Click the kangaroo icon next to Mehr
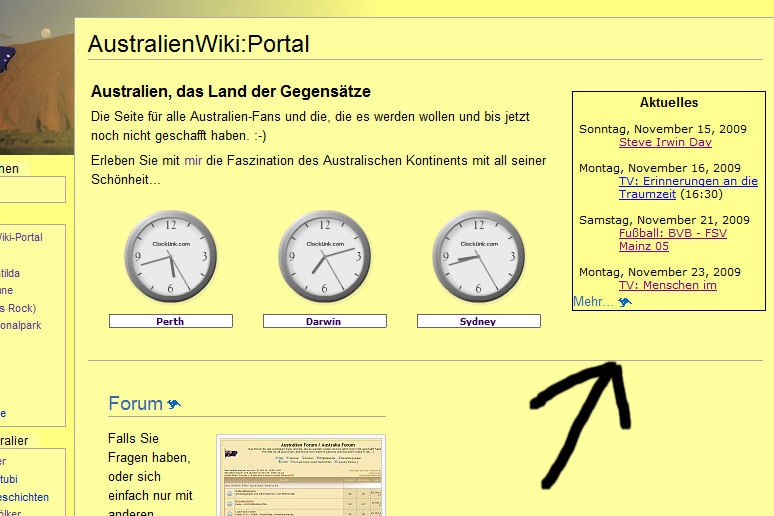 [x=625, y=302]
